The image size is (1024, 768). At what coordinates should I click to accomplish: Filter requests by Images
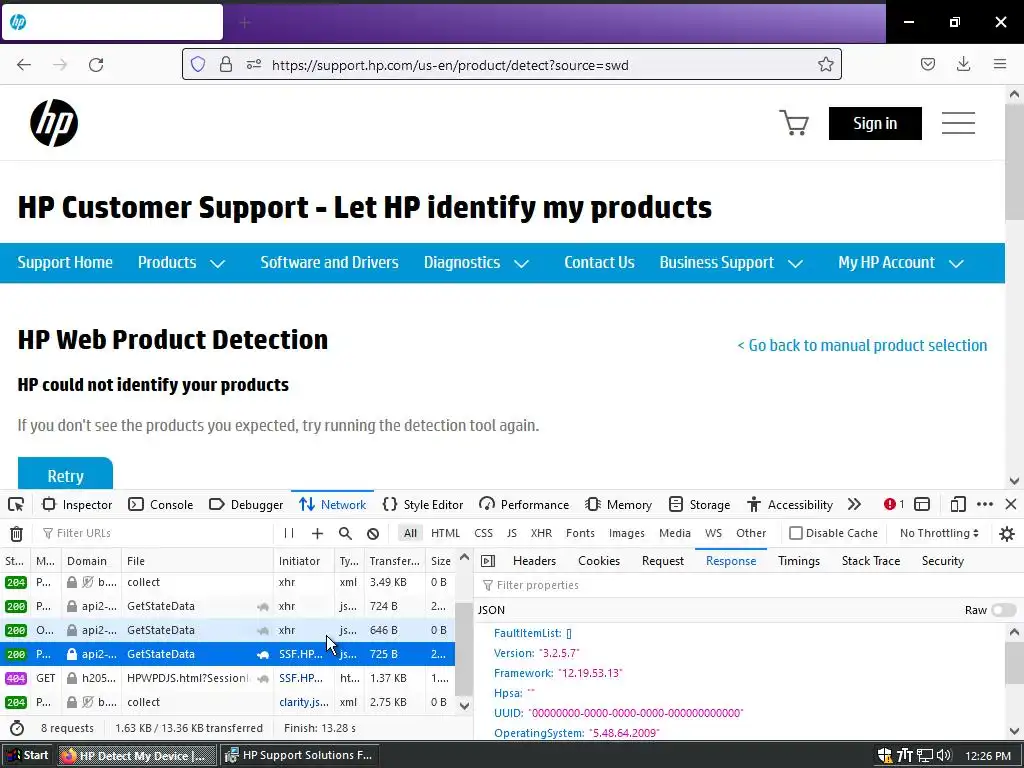627,534
